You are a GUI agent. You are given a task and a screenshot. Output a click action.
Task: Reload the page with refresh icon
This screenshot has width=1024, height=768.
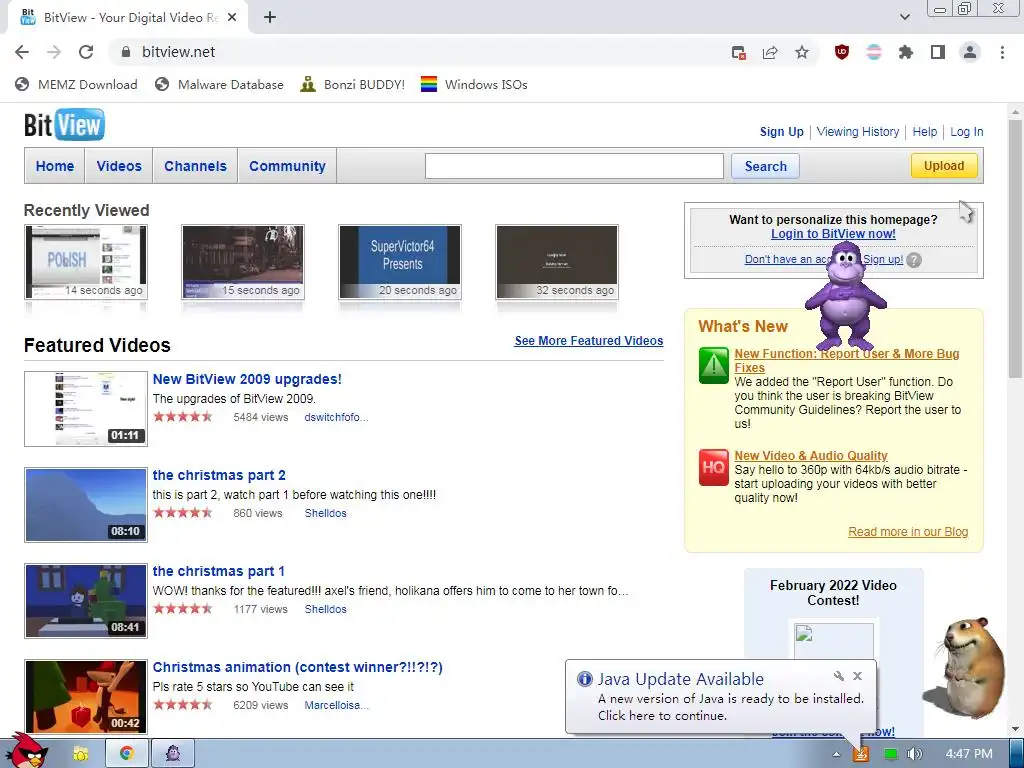point(86,52)
